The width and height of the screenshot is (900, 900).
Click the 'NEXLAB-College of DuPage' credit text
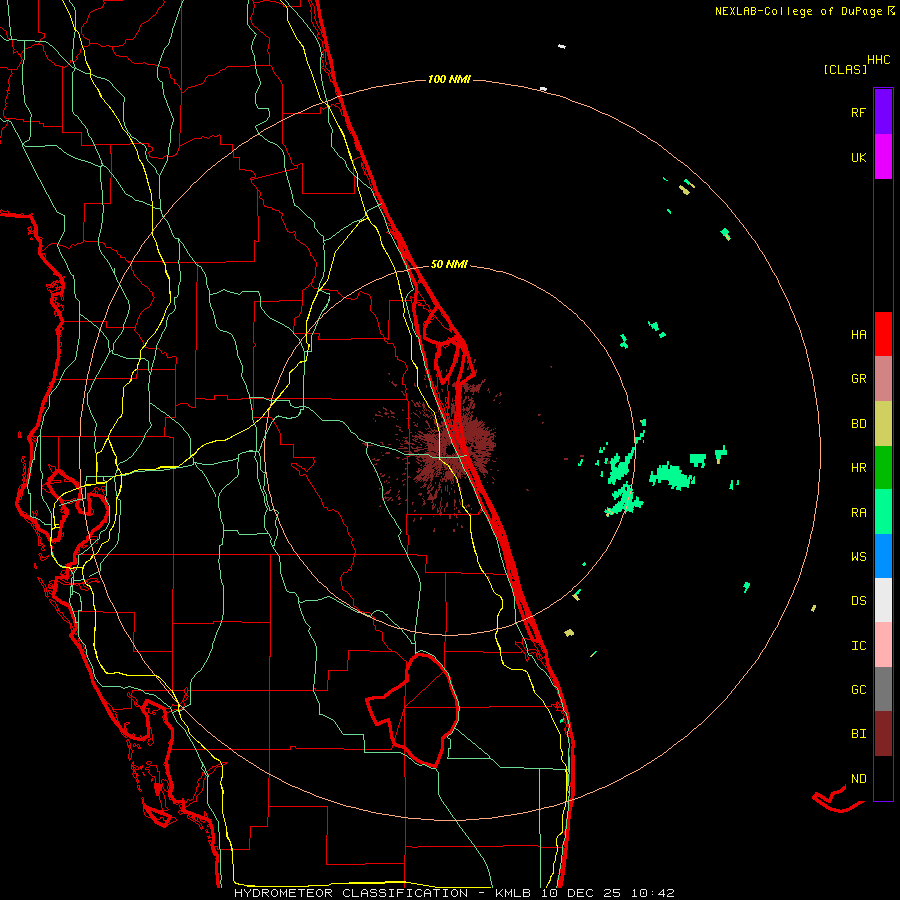pyautogui.click(x=798, y=11)
